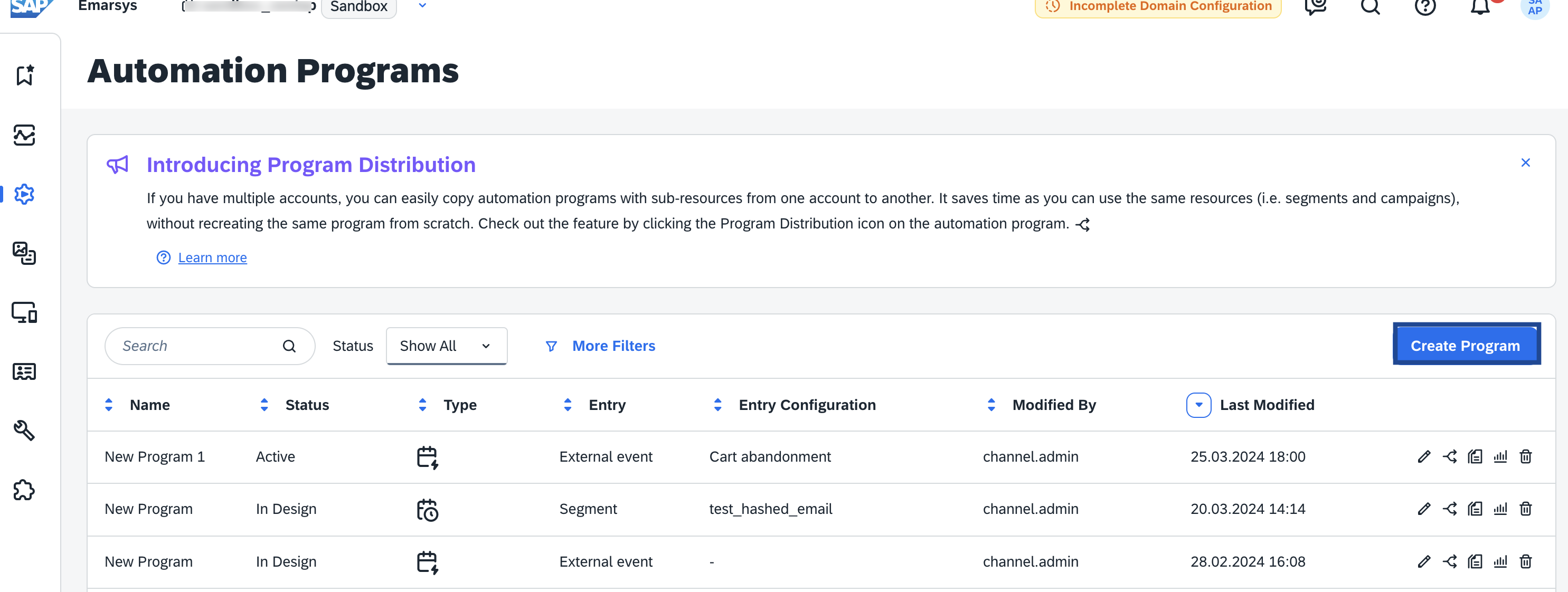Sort table by Name column
The width and height of the screenshot is (1568, 592).
tap(109, 405)
